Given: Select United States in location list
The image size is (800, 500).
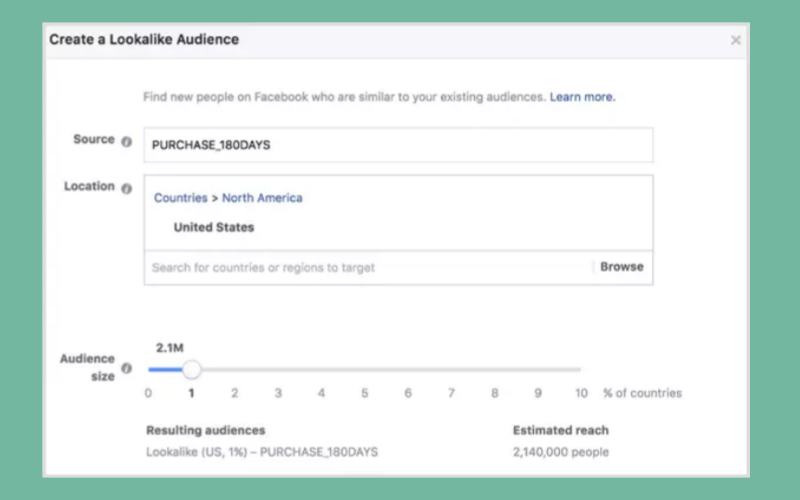Looking at the screenshot, I should [214, 228].
